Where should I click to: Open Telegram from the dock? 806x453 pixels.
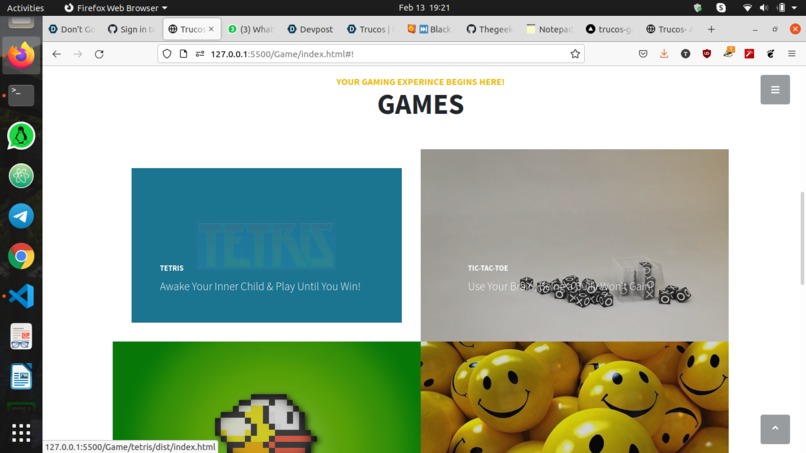[21, 216]
